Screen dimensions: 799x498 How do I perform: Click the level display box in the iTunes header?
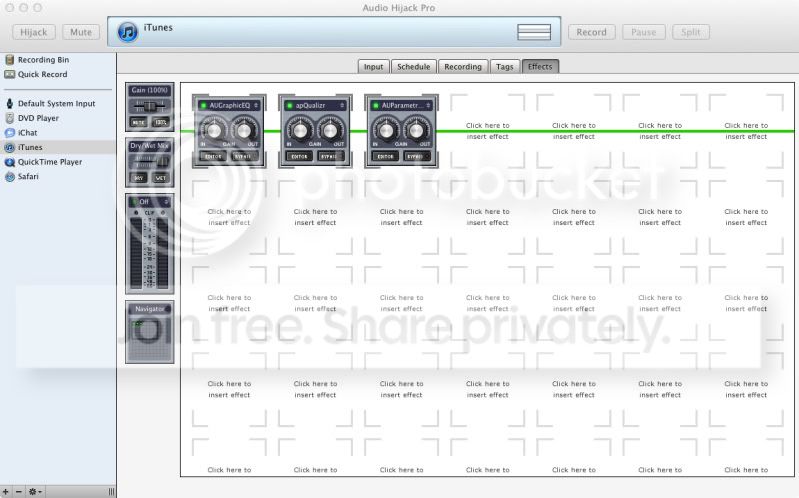(x=534, y=32)
